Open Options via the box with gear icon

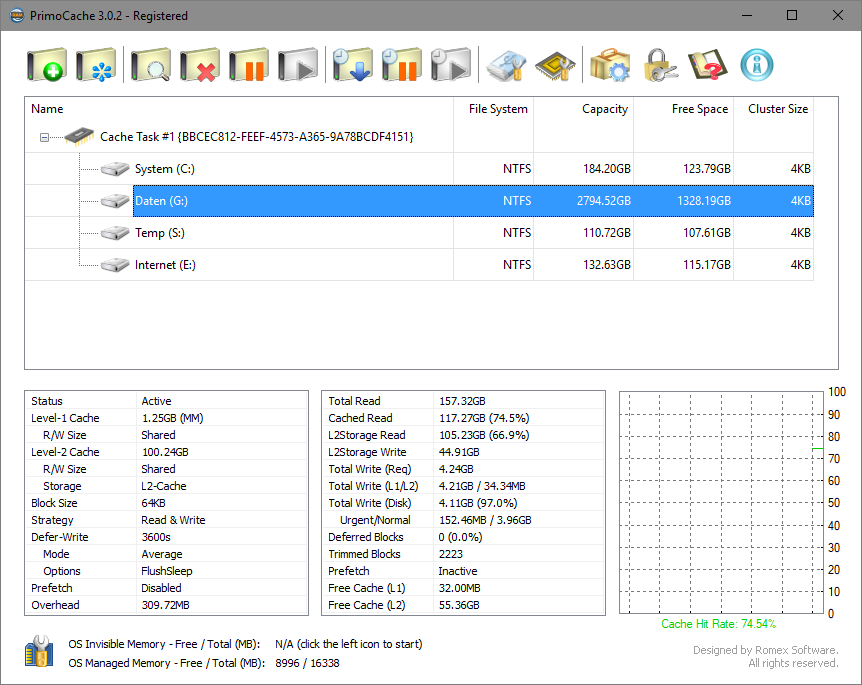point(610,65)
